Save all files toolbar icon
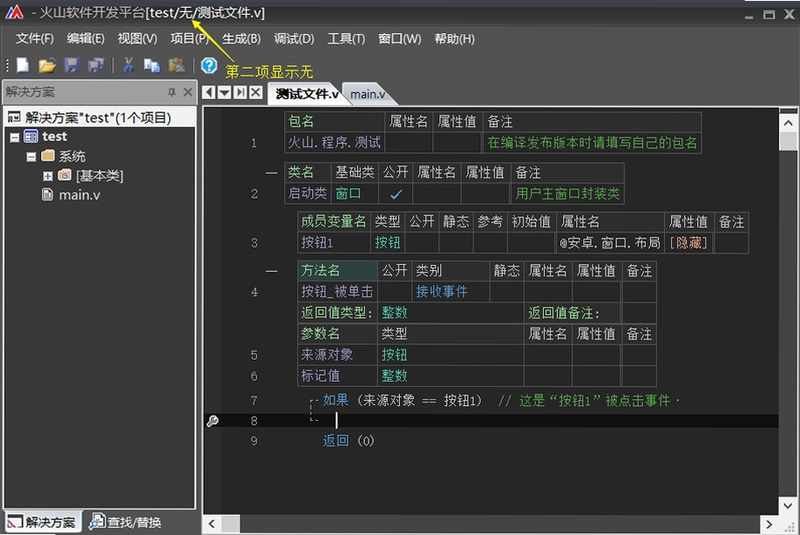The height and width of the screenshot is (535, 800). pyautogui.click(x=96, y=65)
